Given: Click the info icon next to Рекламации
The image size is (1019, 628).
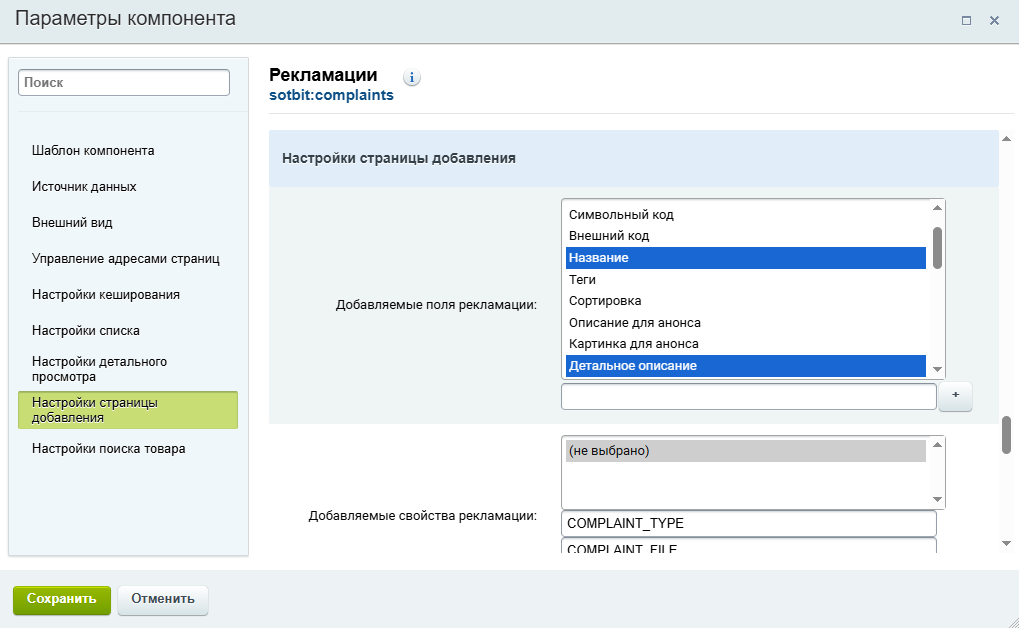Looking at the screenshot, I should (x=411, y=77).
